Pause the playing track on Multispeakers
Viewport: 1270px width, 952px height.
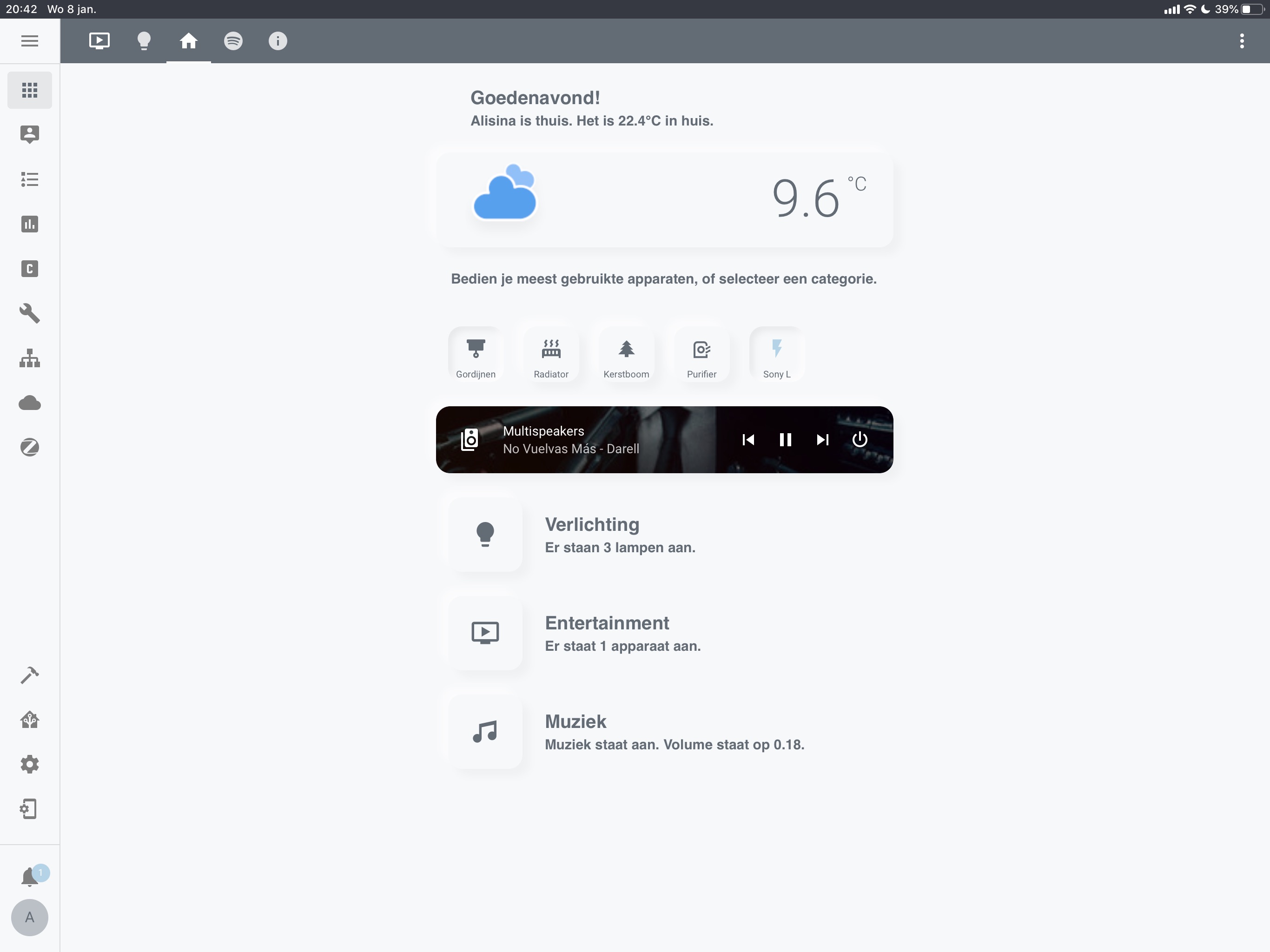[x=786, y=440]
